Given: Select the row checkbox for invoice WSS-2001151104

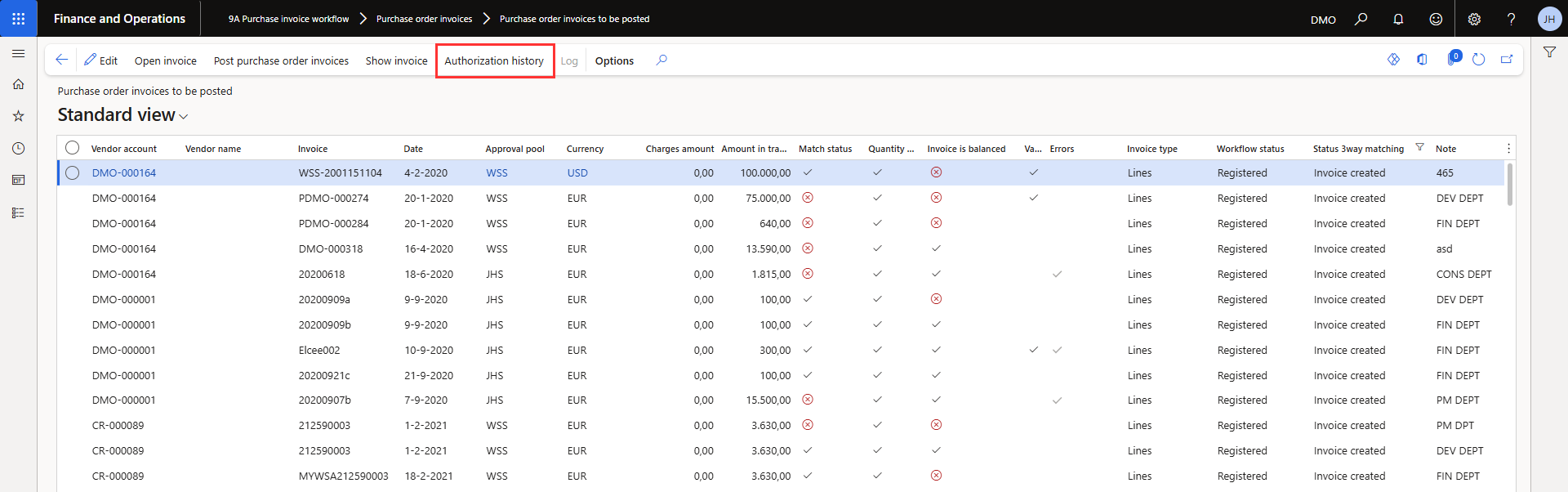Looking at the screenshot, I should pos(73,172).
